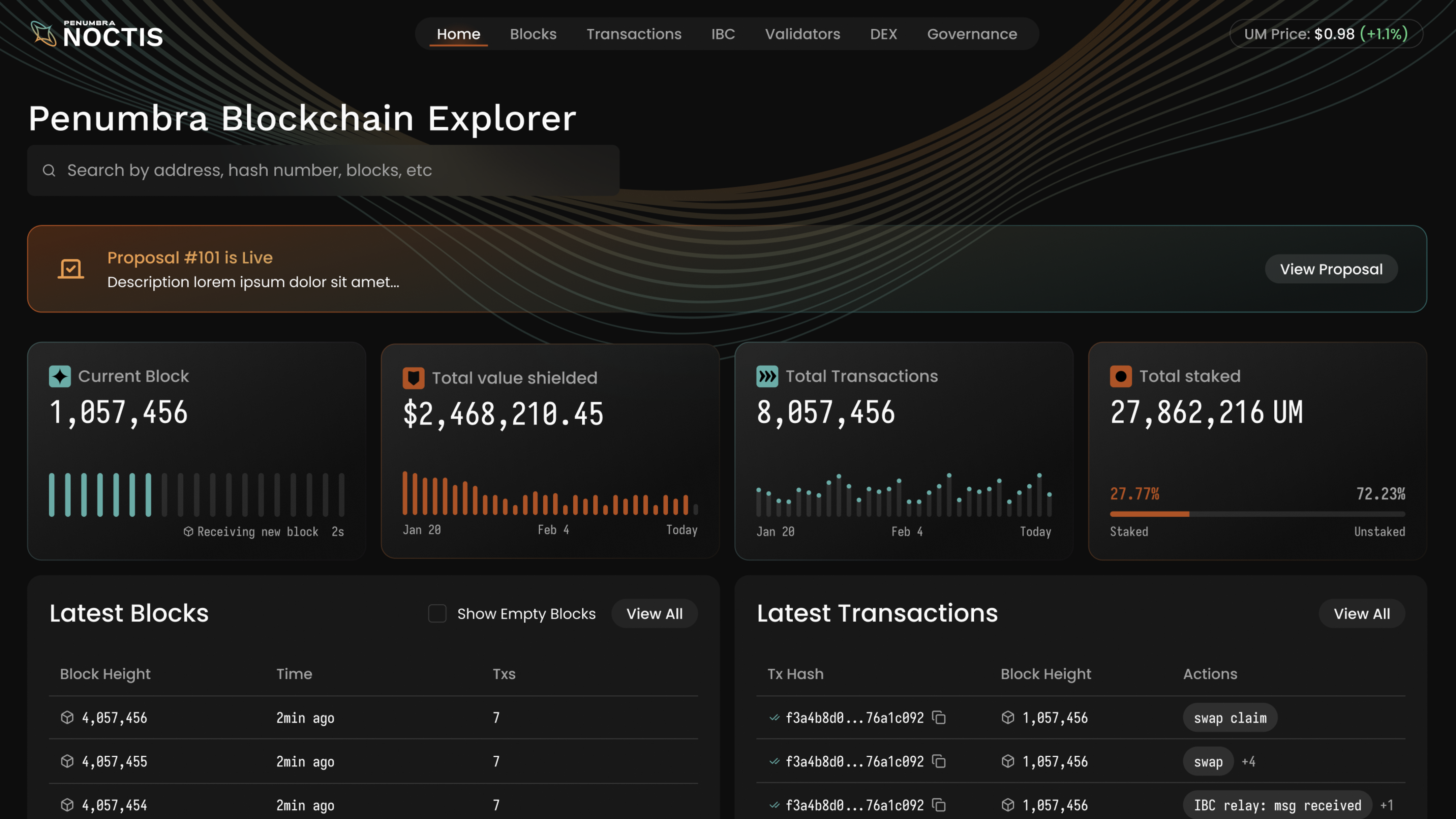Click the proposal ballot icon in banner
Screen dimensions: 1456x819
click(x=71, y=269)
